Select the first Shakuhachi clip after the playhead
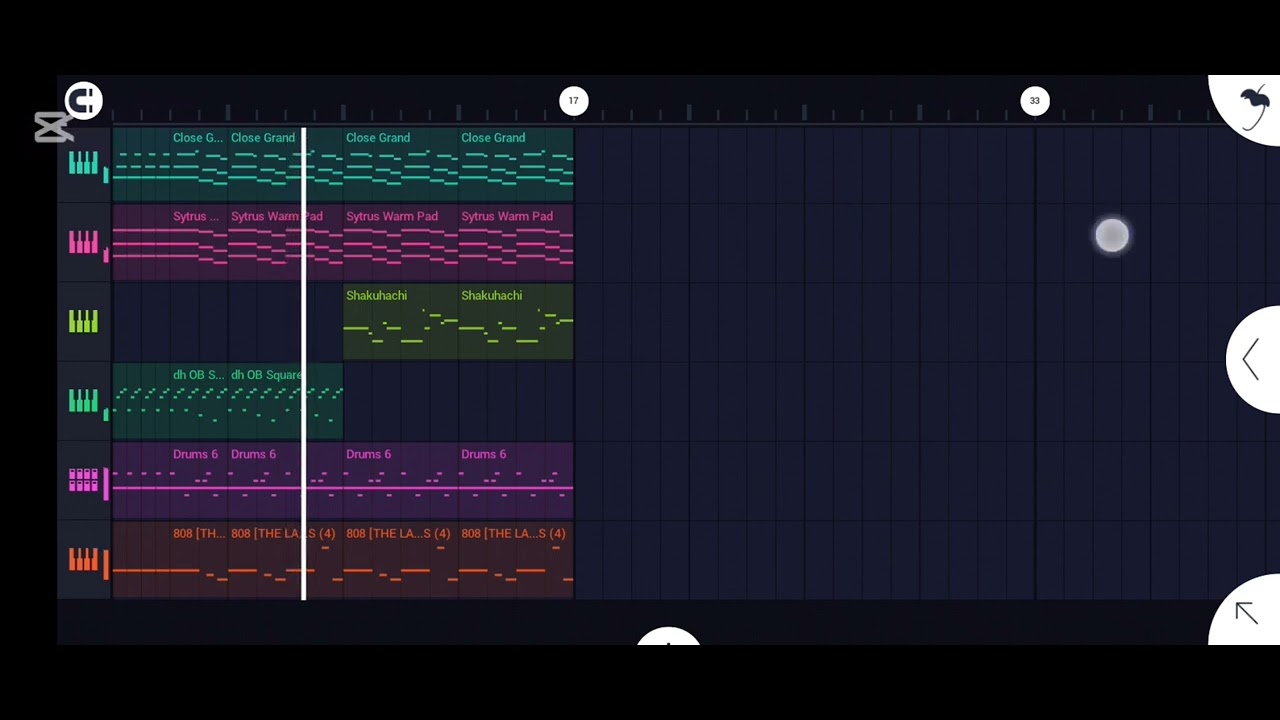Viewport: 1280px width, 720px height. 401,322
